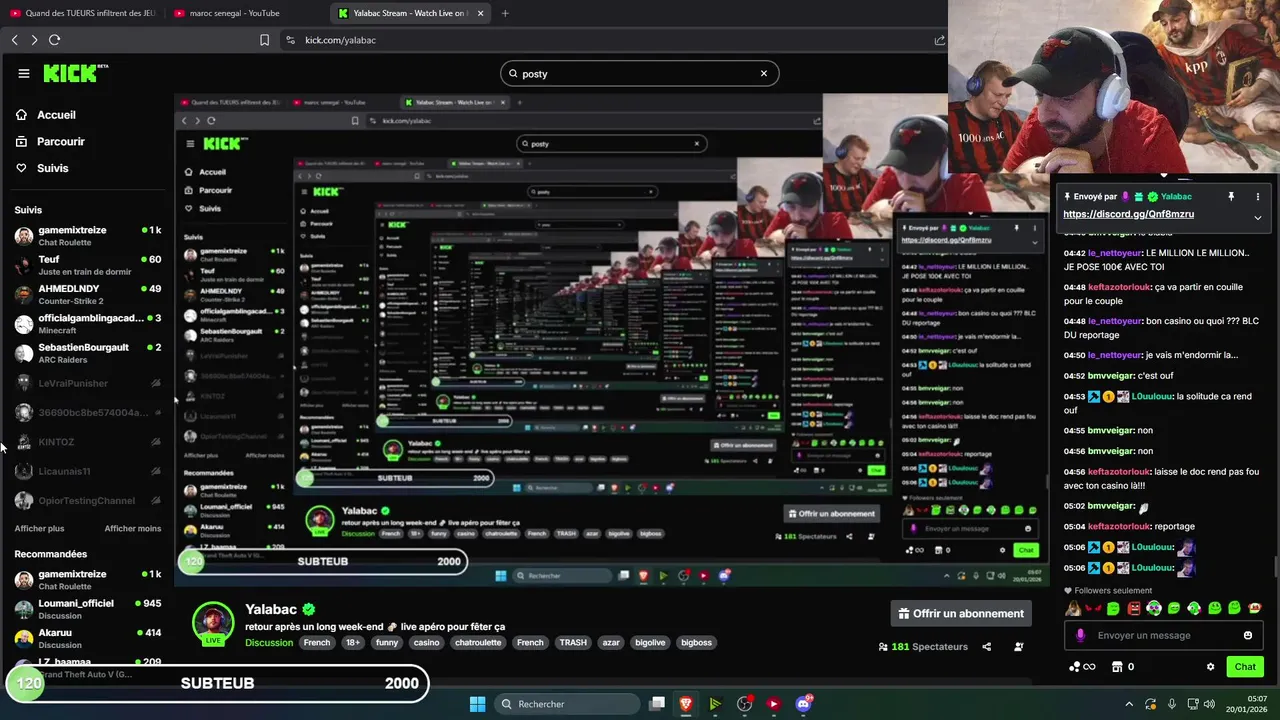Click the green Chat send button
Viewport: 1280px width, 720px height.
pyautogui.click(x=1245, y=666)
